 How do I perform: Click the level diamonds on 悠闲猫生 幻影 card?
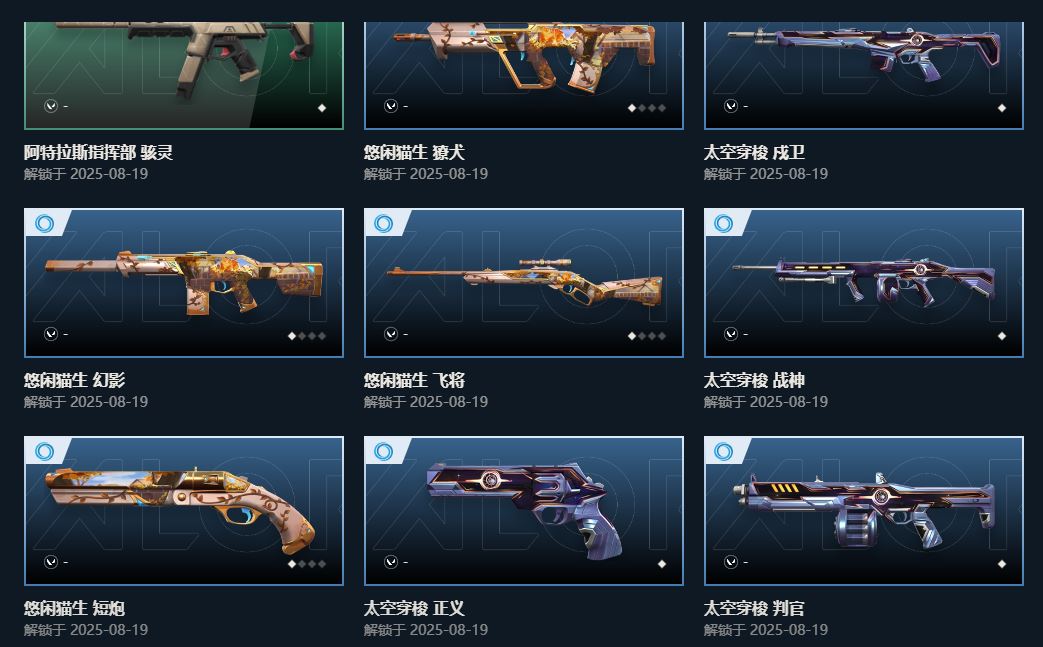coord(307,336)
